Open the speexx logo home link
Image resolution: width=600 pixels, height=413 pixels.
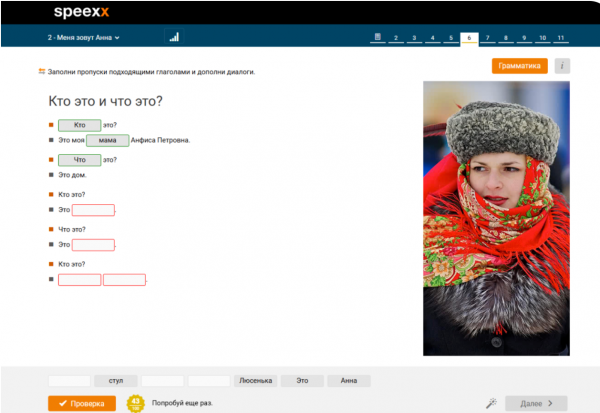[82, 12]
